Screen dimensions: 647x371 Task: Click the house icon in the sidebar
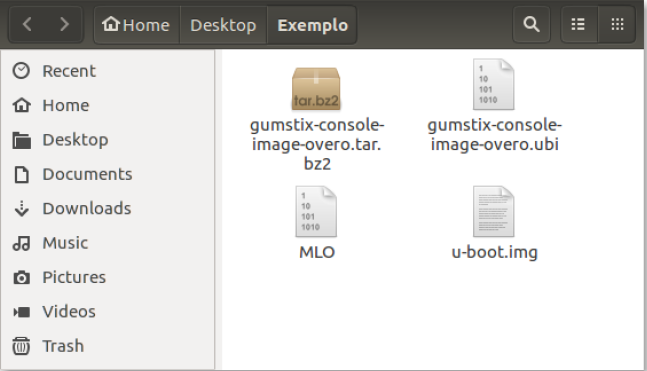pos(21,105)
